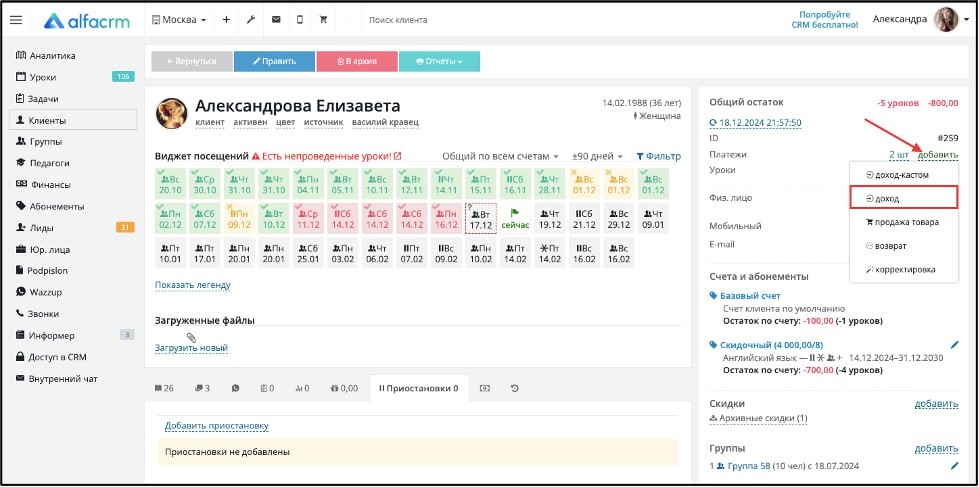Click the mobile phone icon in the top bar
979x487 pixels.
[299, 20]
